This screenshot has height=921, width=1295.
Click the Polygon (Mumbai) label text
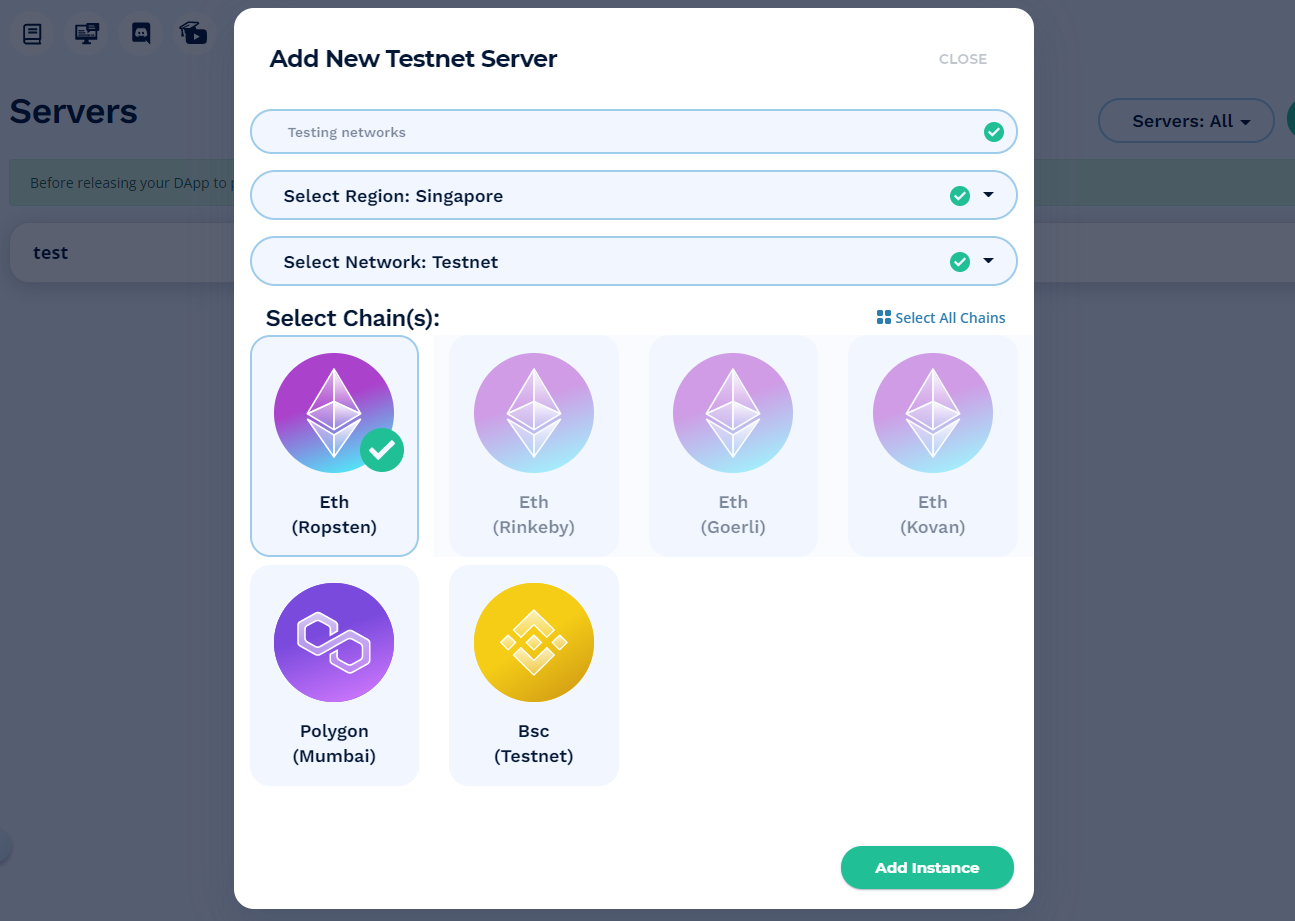tap(334, 744)
